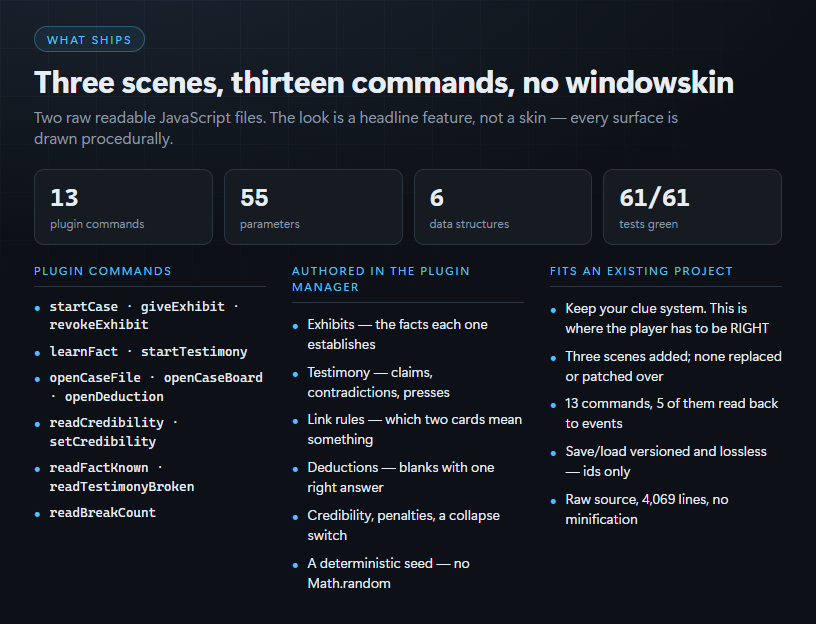Select the '61/61 tests green' stat card
Viewport: 816px width, 624px height.
tap(692, 207)
